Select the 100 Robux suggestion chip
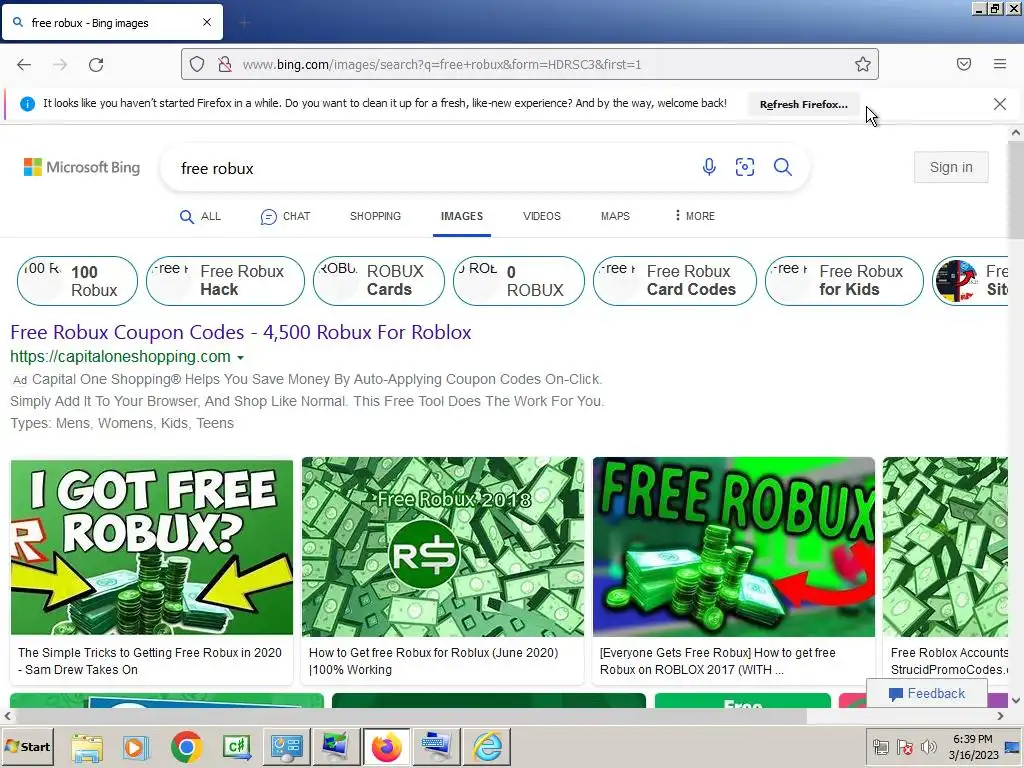1024x768 pixels. [77, 281]
